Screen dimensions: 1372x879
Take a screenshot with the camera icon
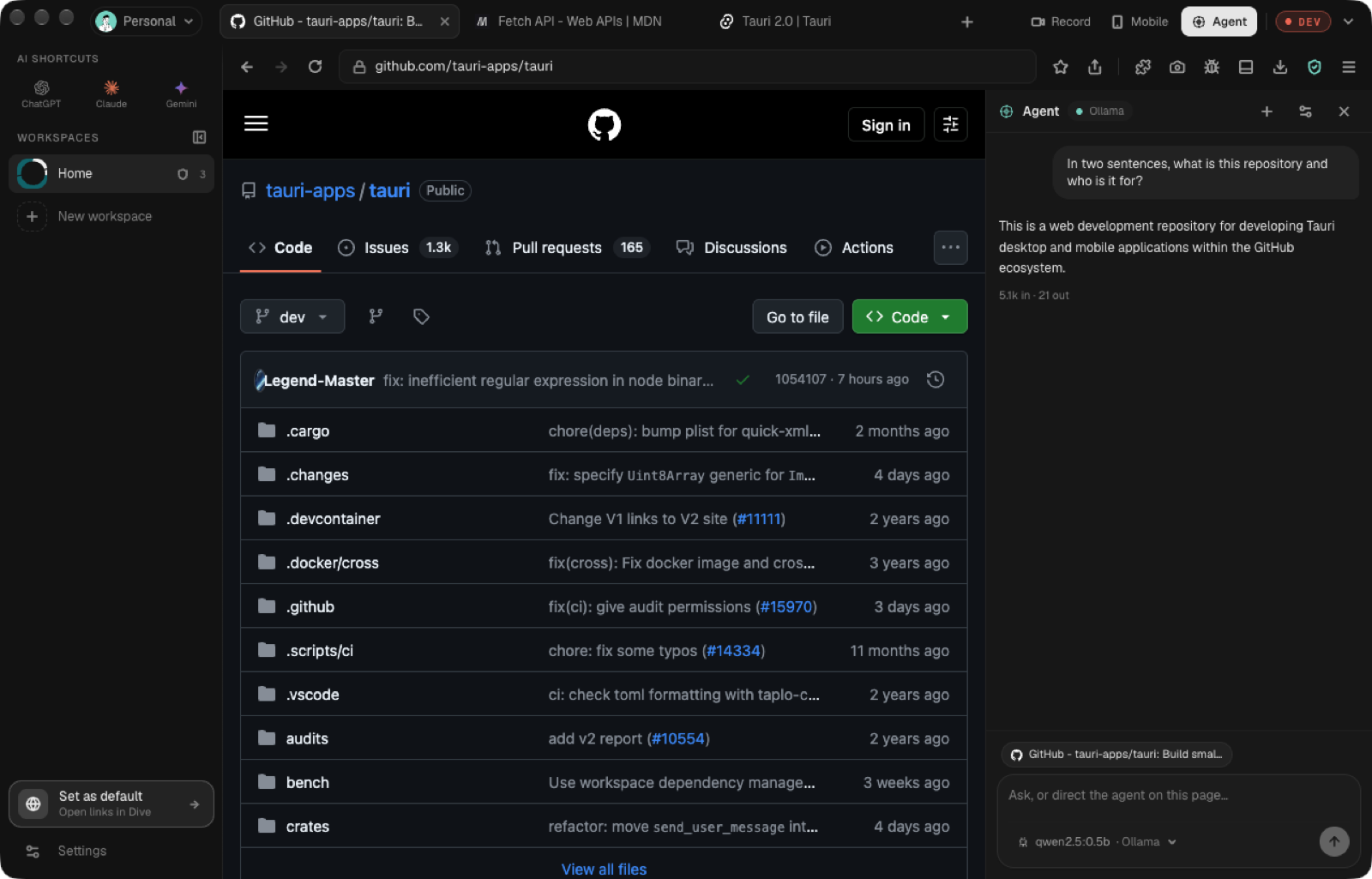(x=1177, y=67)
